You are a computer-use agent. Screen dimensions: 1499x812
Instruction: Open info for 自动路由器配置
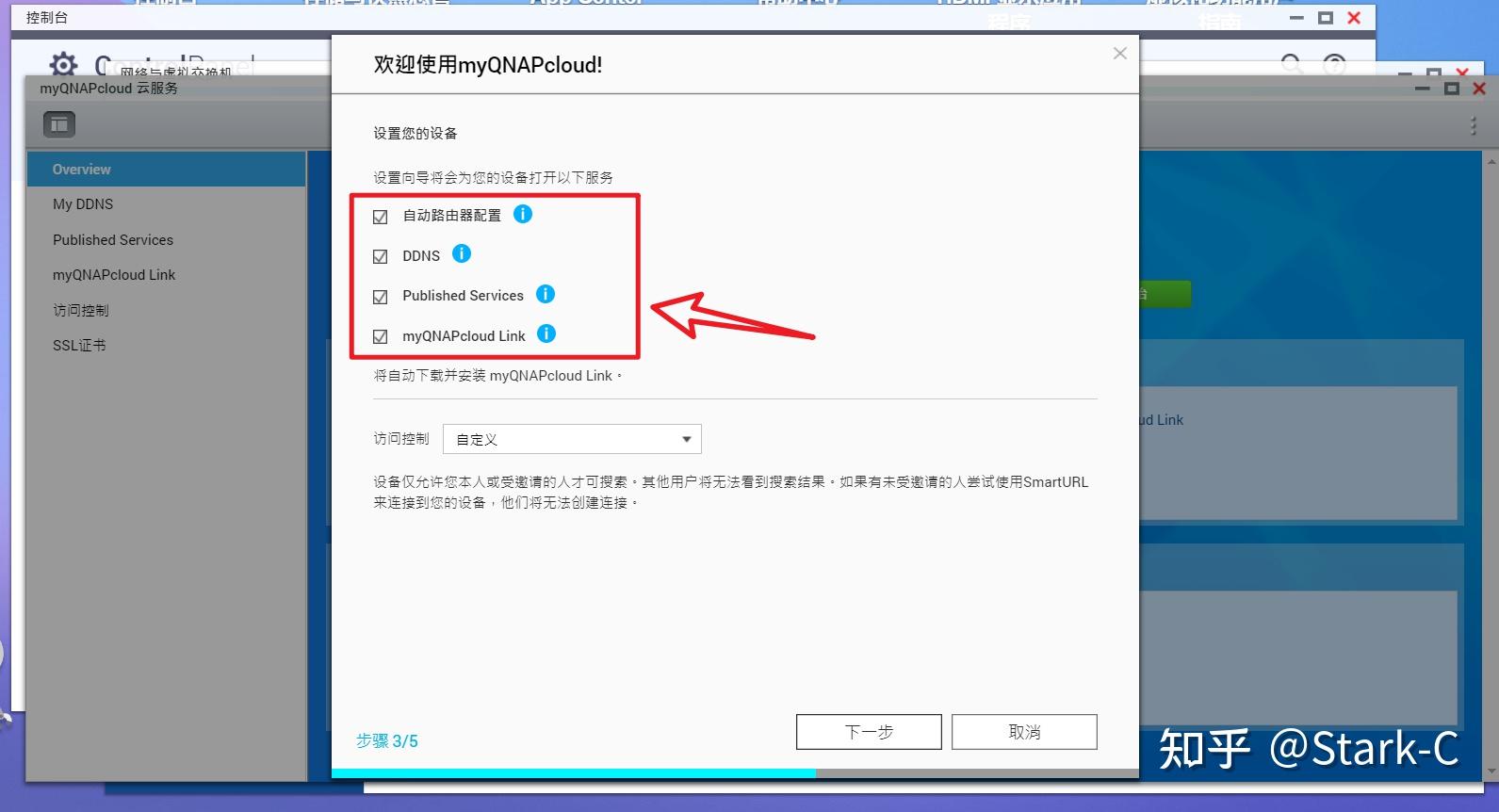[523, 214]
